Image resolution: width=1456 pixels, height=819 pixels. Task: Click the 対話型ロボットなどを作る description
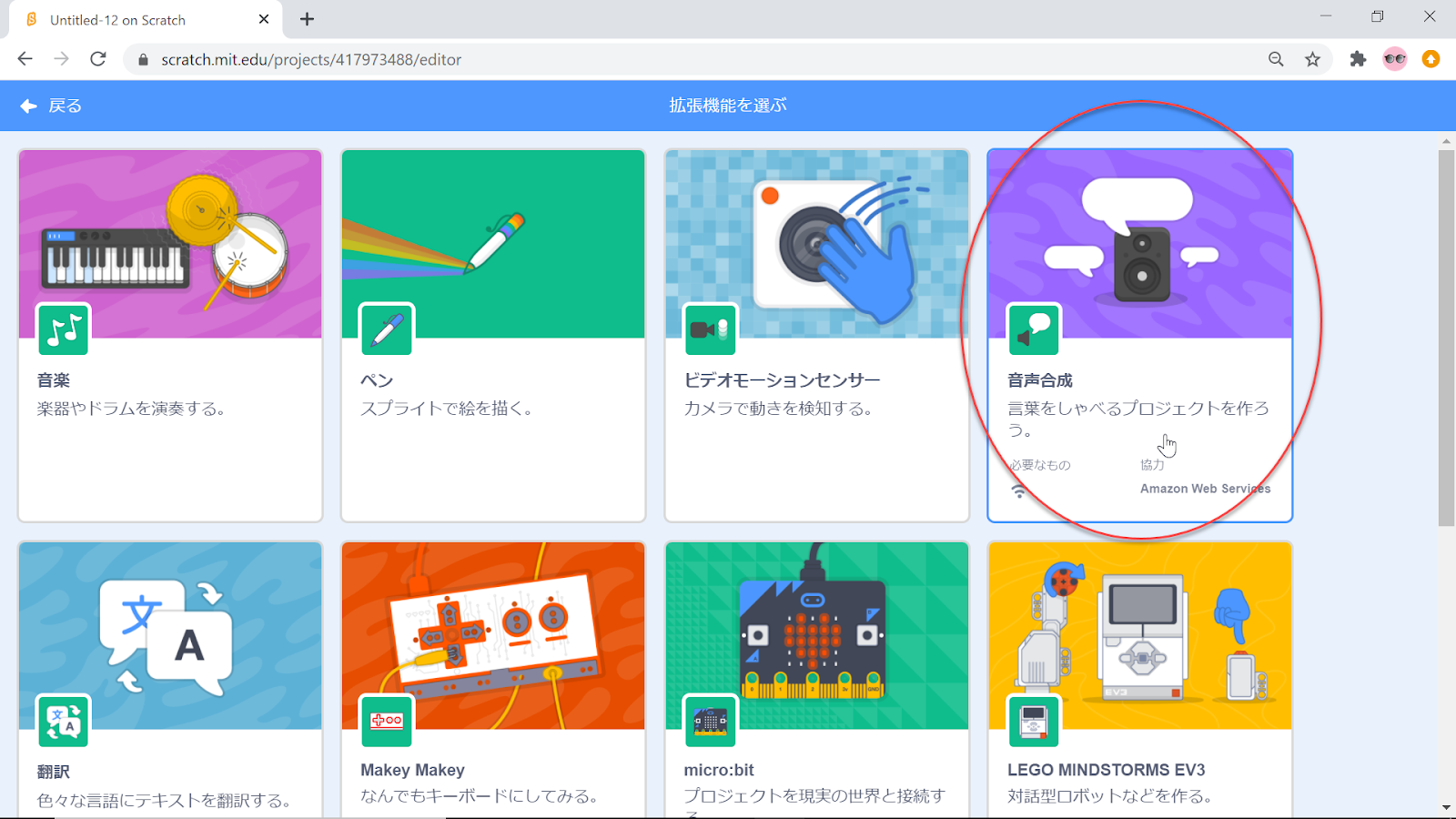[1110, 796]
